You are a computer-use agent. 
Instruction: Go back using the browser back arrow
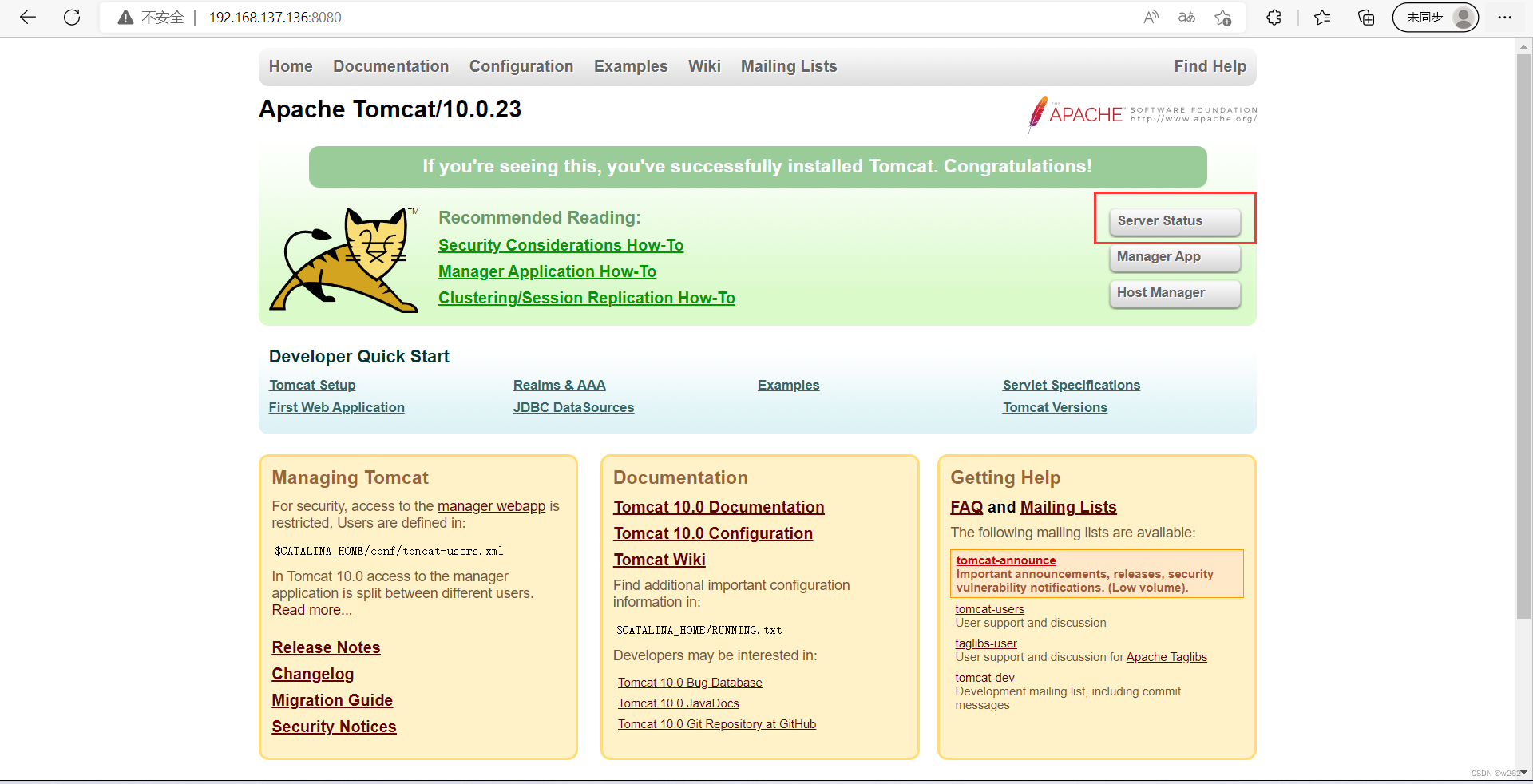pyautogui.click(x=28, y=17)
